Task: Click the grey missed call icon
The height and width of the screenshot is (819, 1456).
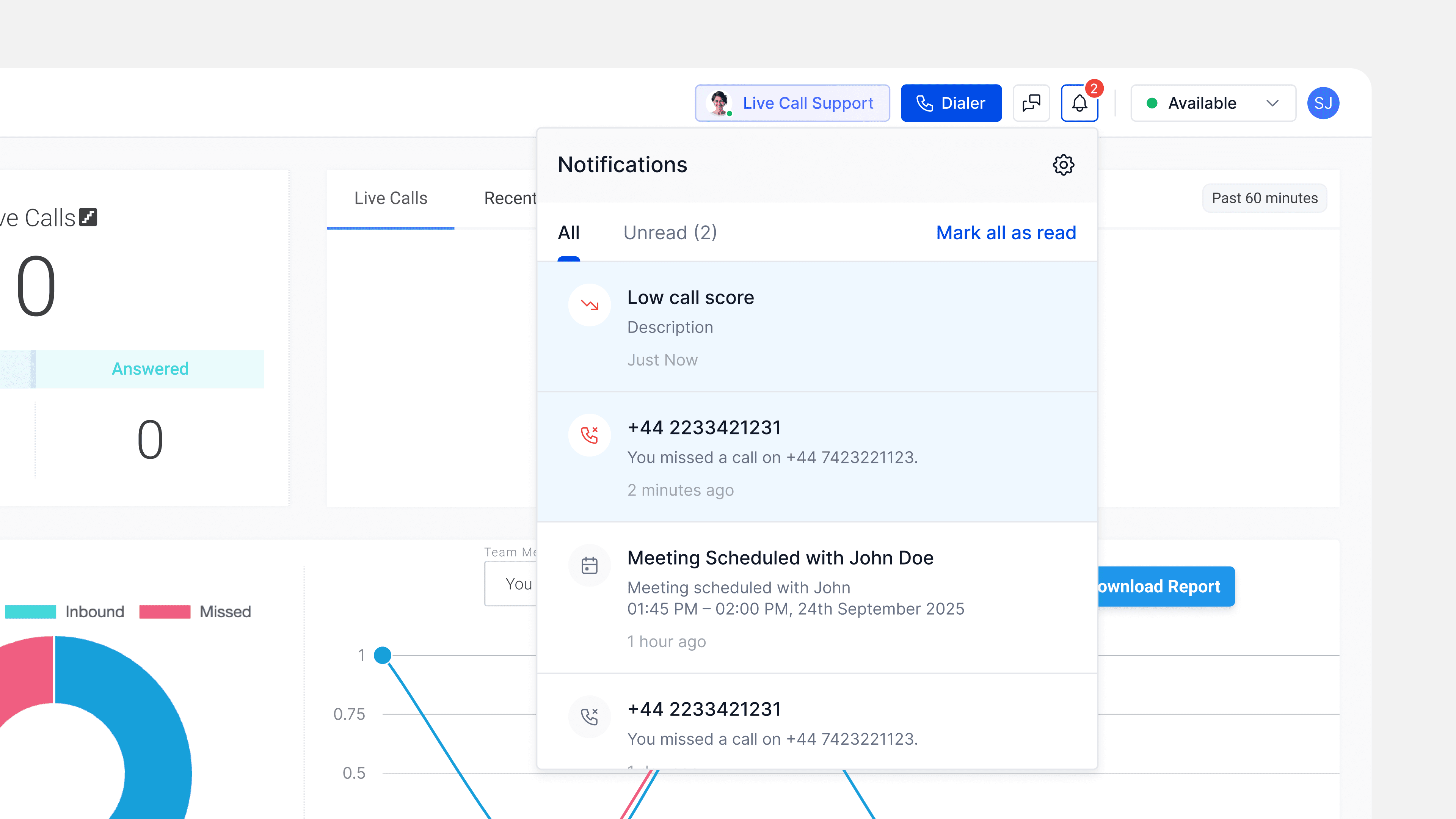Action: [x=590, y=717]
